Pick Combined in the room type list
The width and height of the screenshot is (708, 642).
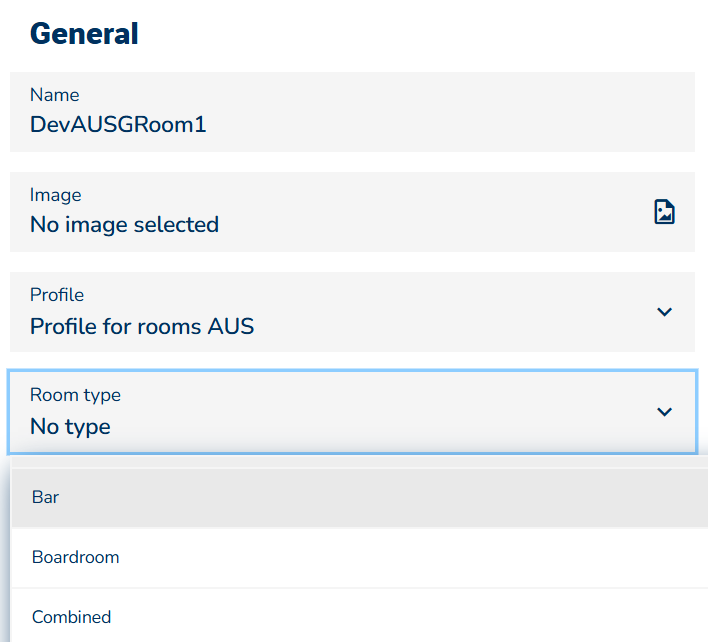point(359,617)
